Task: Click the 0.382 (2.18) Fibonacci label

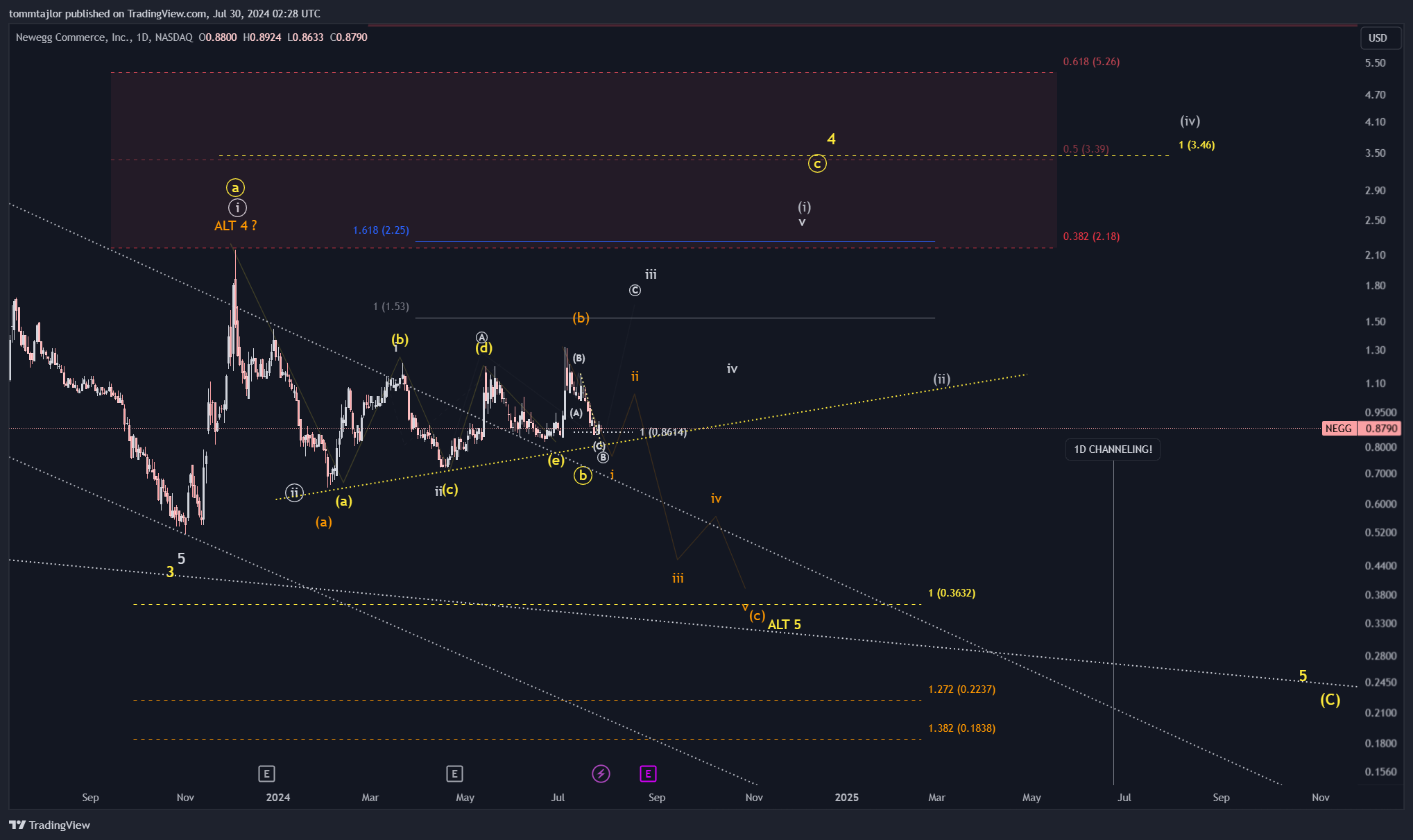Action: (x=1091, y=237)
